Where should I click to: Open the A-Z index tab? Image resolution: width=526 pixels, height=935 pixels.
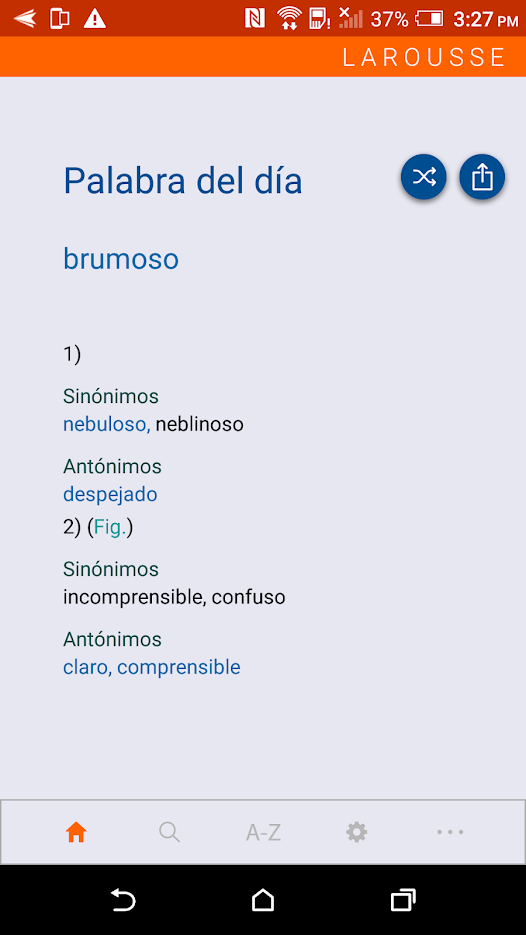click(263, 832)
